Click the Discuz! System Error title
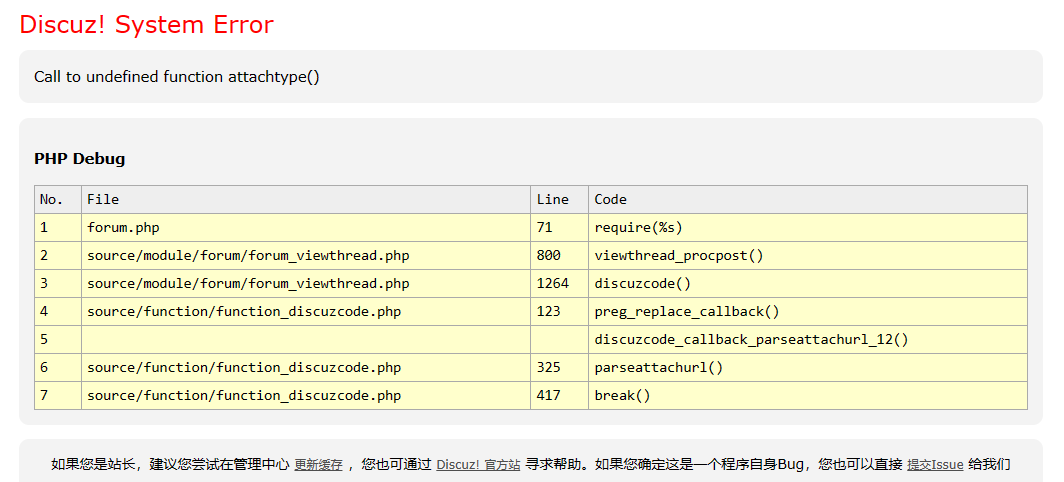Screen dimensions: 1064x482 [146, 25]
